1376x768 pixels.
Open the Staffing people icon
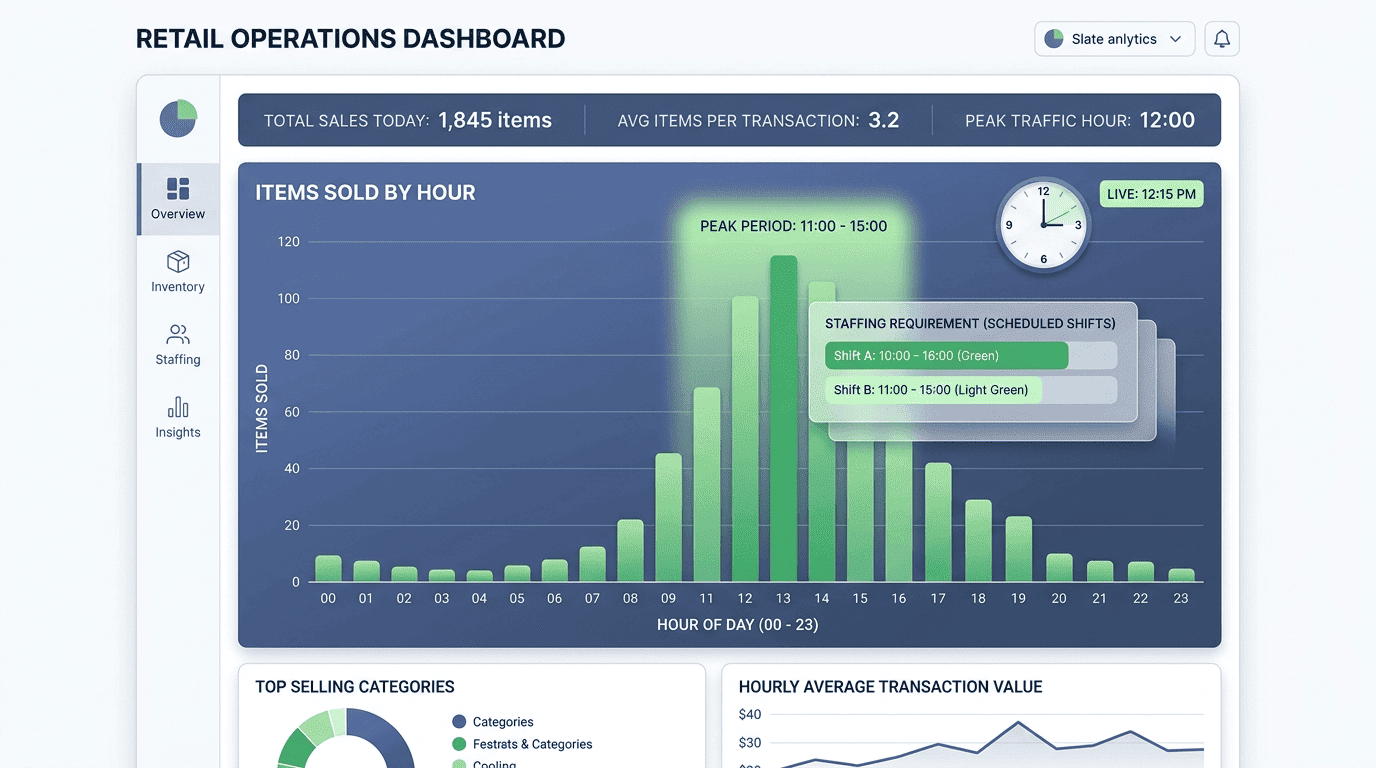[178, 334]
